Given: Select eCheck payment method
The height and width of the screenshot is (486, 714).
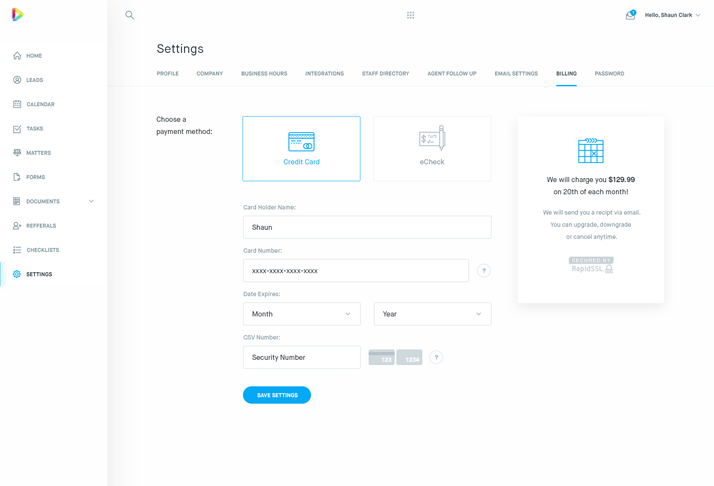Looking at the screenshot, I should [432, 149].
